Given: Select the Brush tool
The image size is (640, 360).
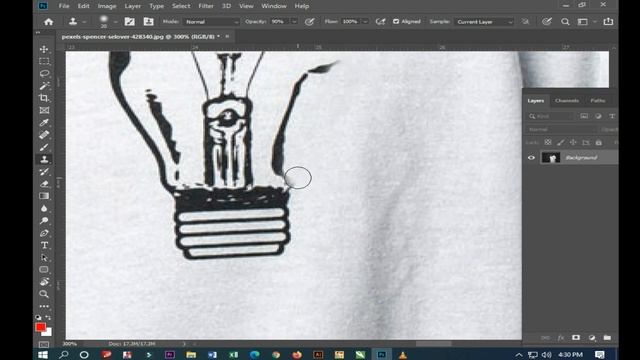Looking at the screenshot, I should click(x=44, y=147).
